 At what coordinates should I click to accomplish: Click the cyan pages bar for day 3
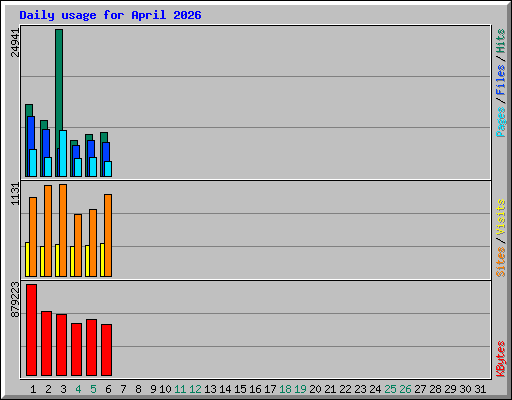(x=63, y=153)
